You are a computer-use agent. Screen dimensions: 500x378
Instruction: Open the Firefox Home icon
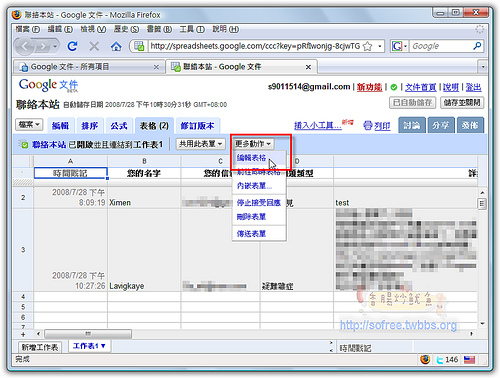pyautogui.click(x=116, y=46)
